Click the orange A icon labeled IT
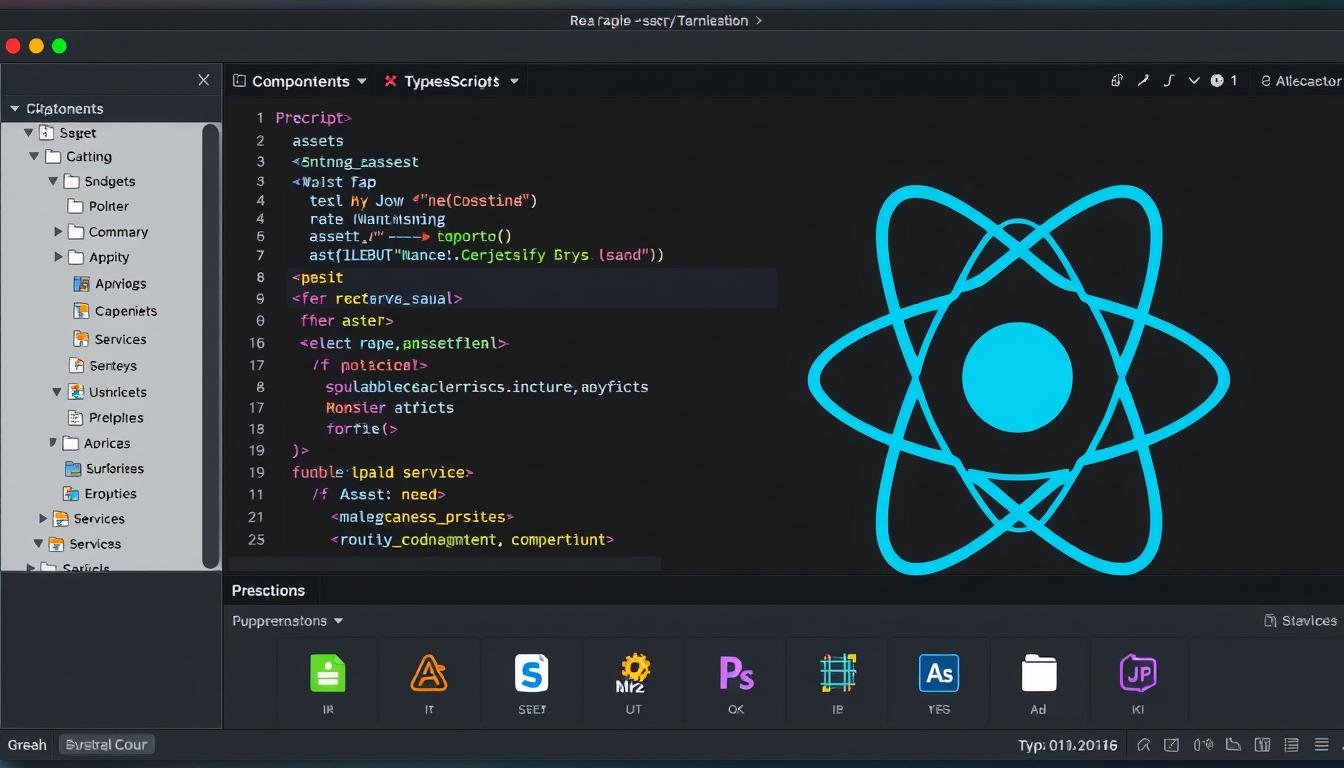This screenshot has height=768, width=1344. click(429, 673)
